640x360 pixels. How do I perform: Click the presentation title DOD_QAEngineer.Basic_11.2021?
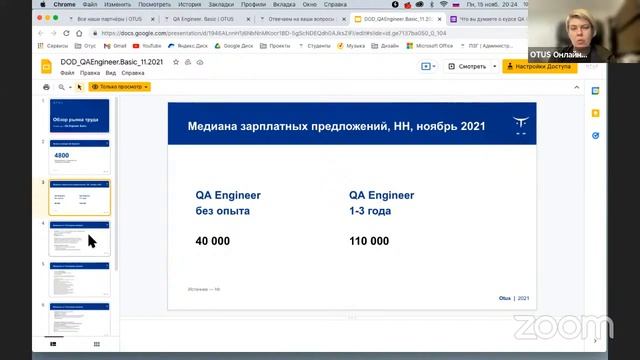point(111,62)
